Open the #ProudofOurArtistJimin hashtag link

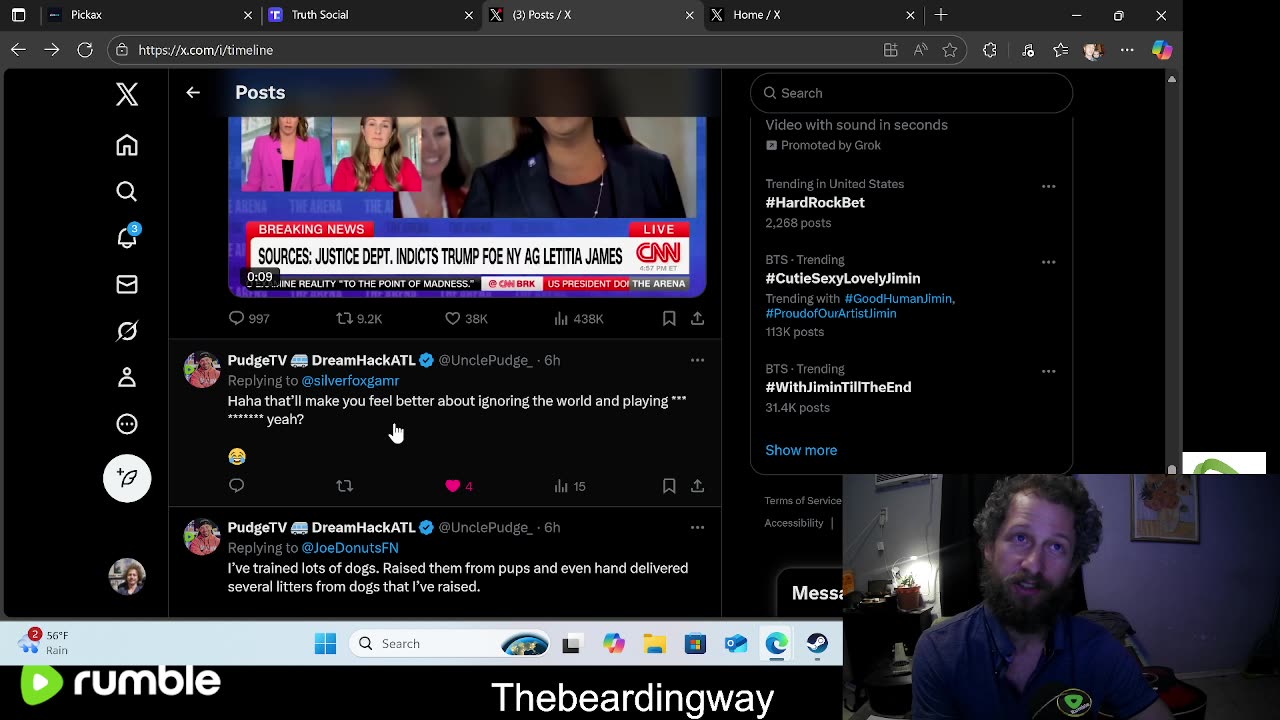click(x=831, y=313)
